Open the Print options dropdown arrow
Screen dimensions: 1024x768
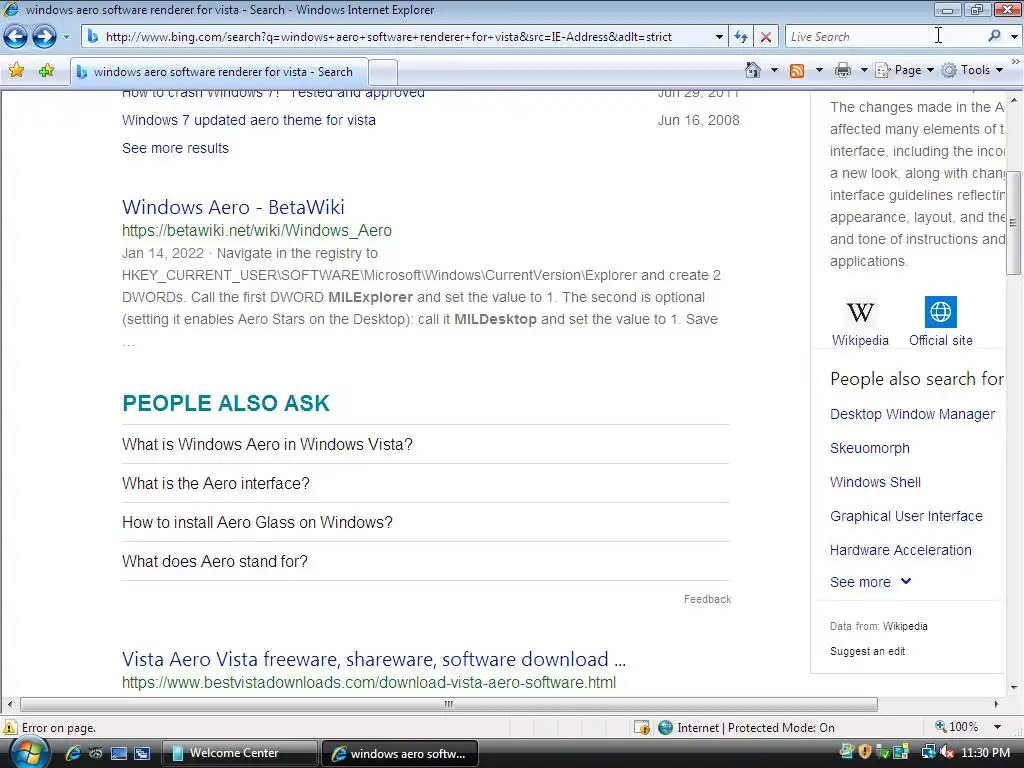point(863,70)
